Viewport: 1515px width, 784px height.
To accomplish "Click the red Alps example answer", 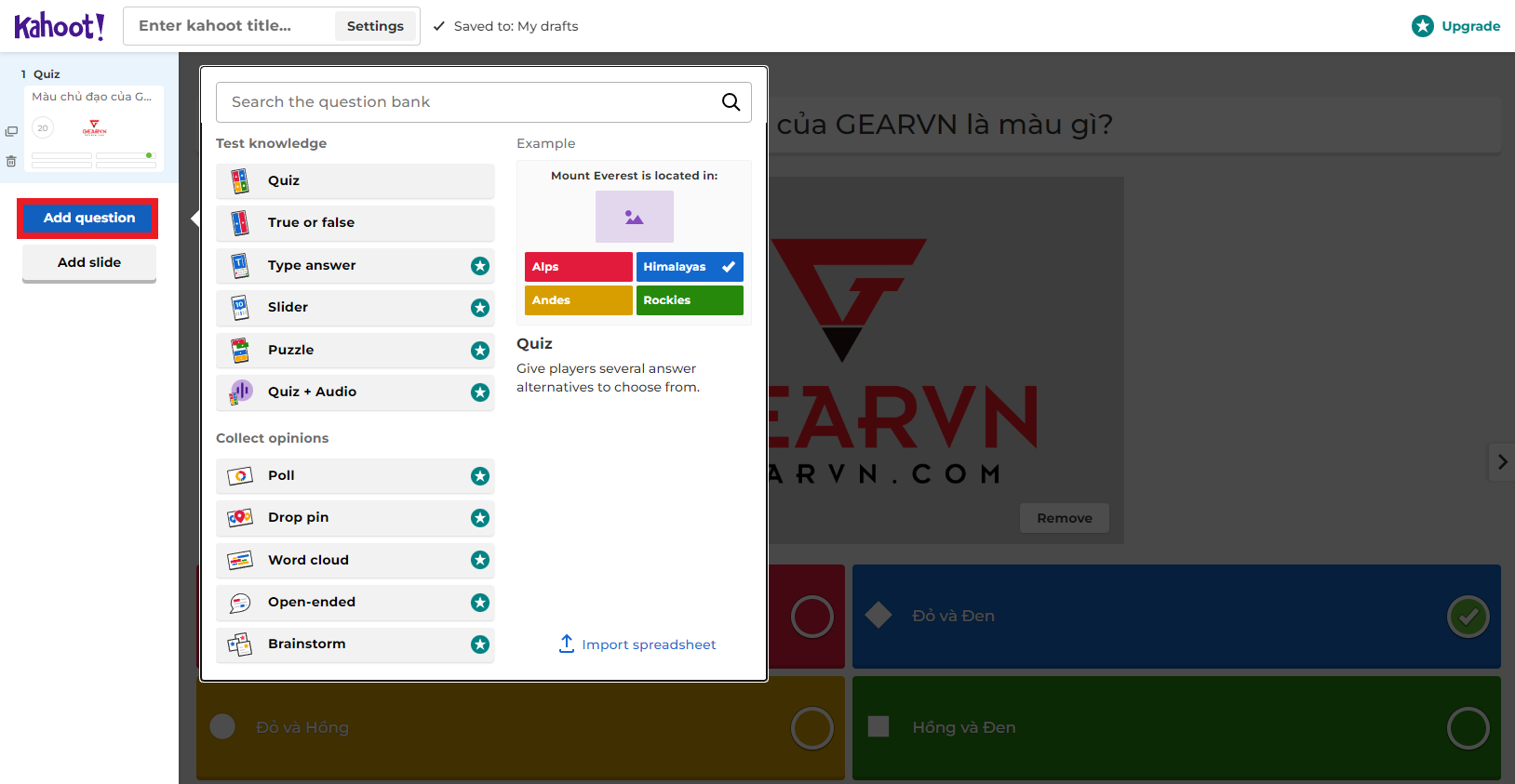I will pos(579,267).
